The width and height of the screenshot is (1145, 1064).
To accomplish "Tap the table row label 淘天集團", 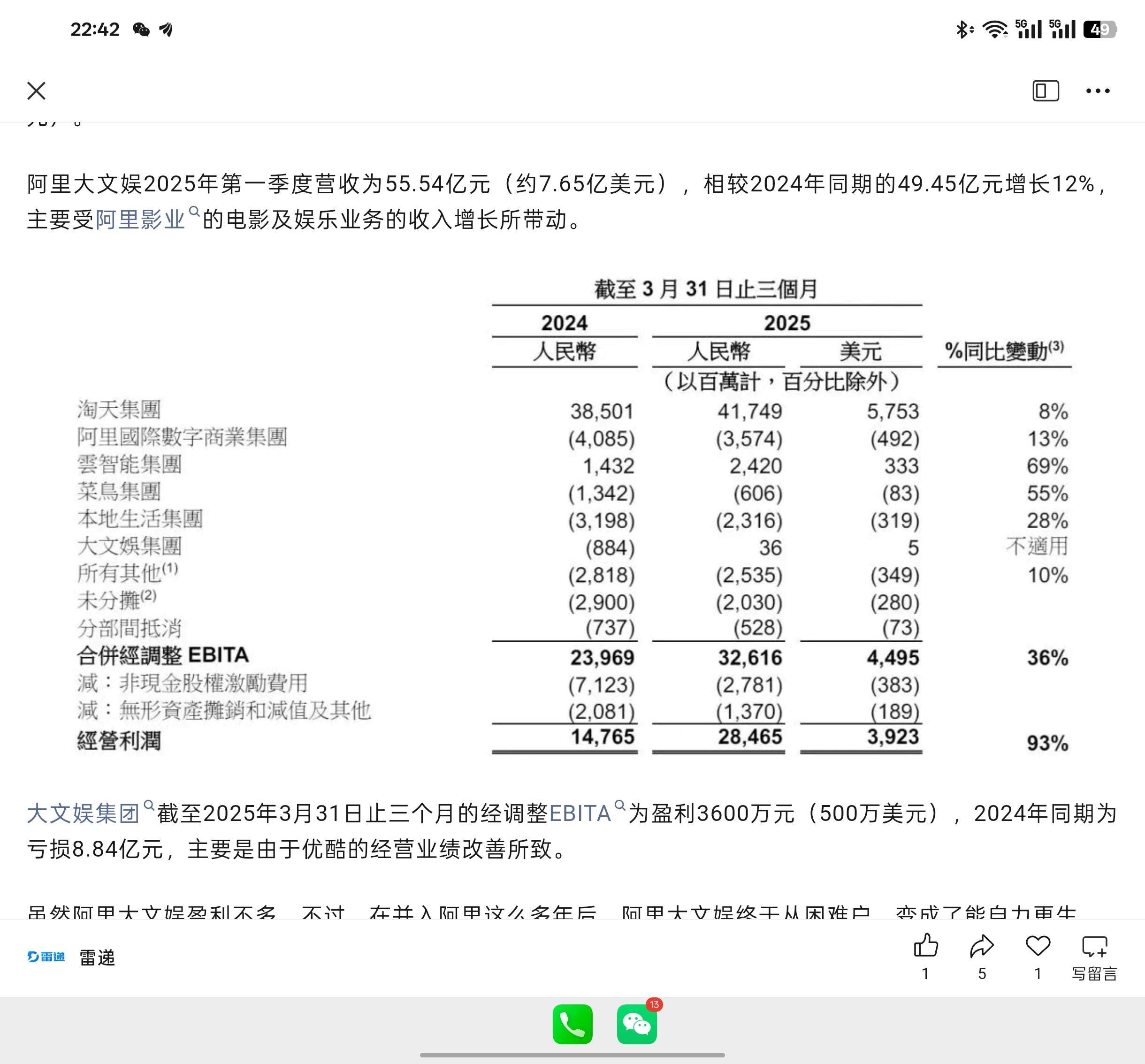I will point(119,410).
